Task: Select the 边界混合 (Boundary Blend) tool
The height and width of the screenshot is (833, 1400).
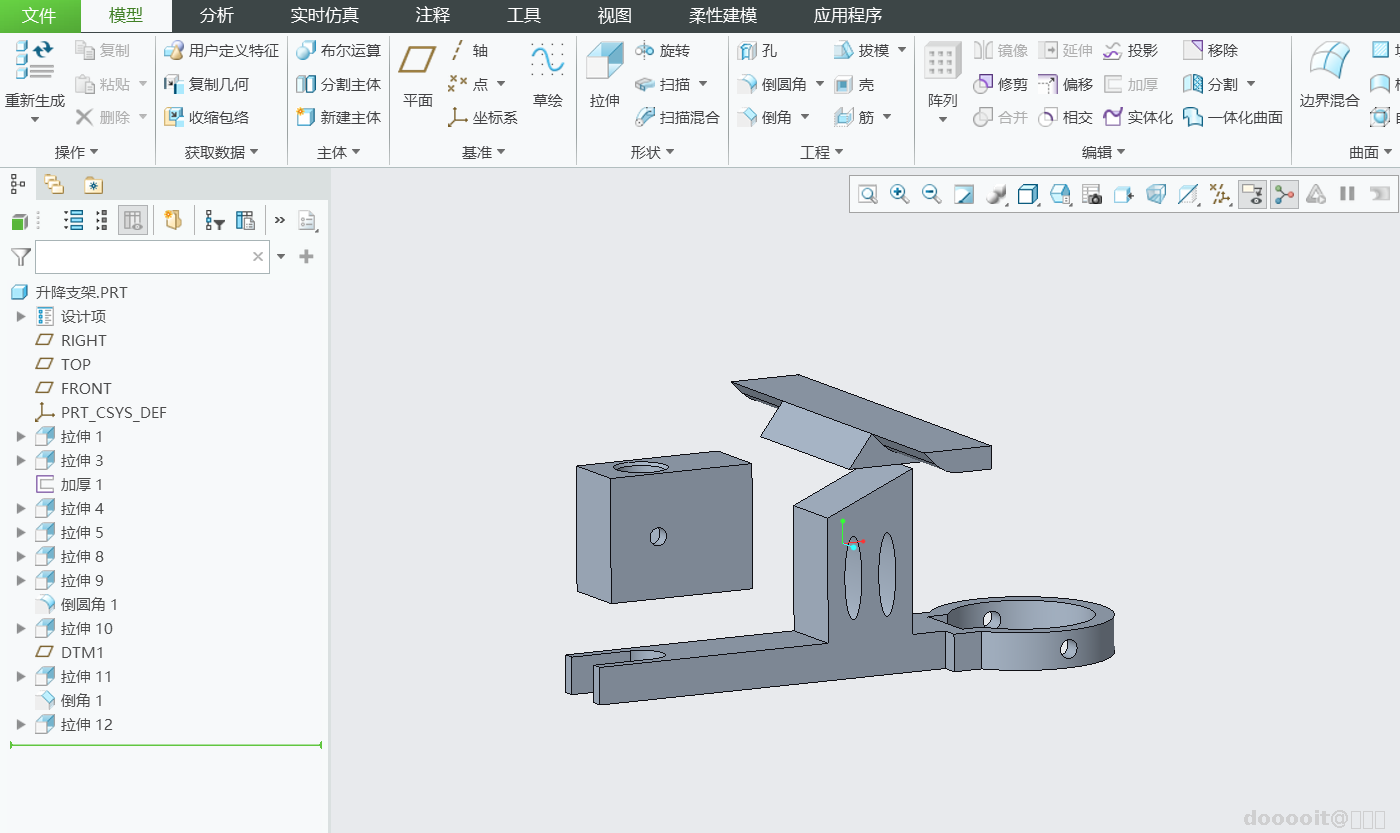Action: click(1329, 75)
